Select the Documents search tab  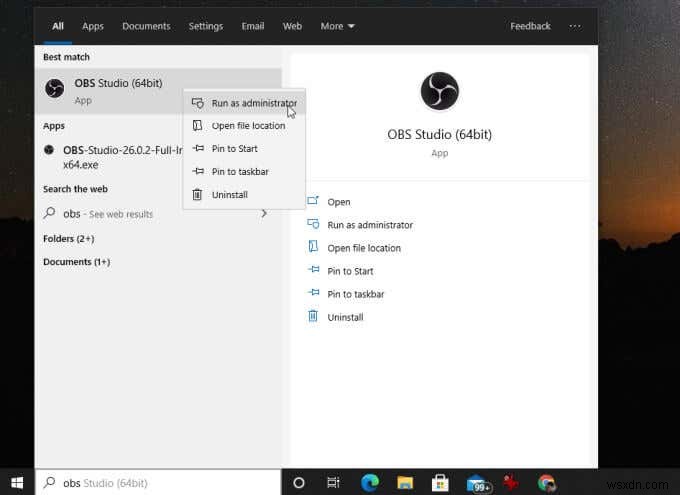146,26
